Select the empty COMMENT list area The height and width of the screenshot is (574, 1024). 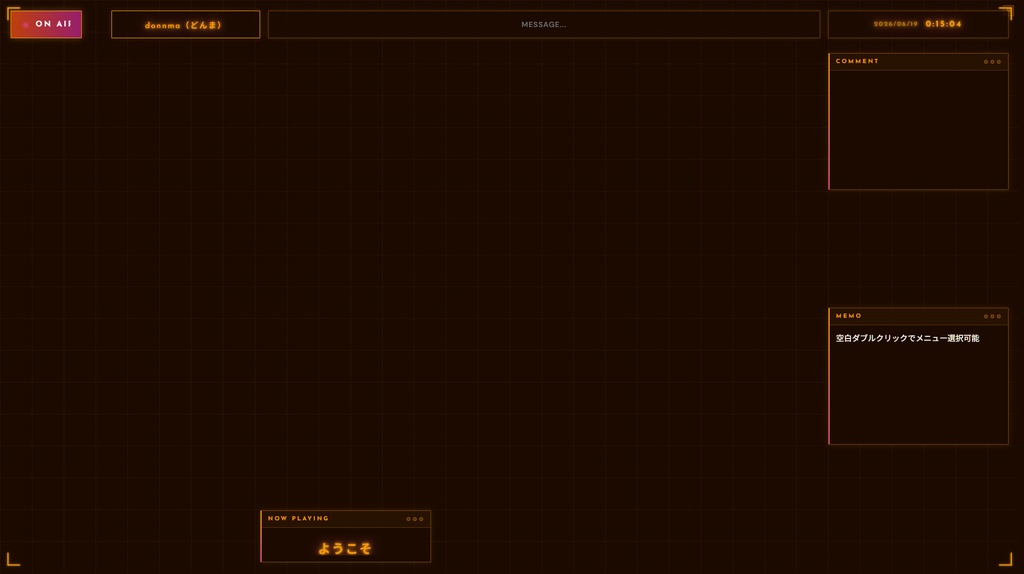pos(918,129)
